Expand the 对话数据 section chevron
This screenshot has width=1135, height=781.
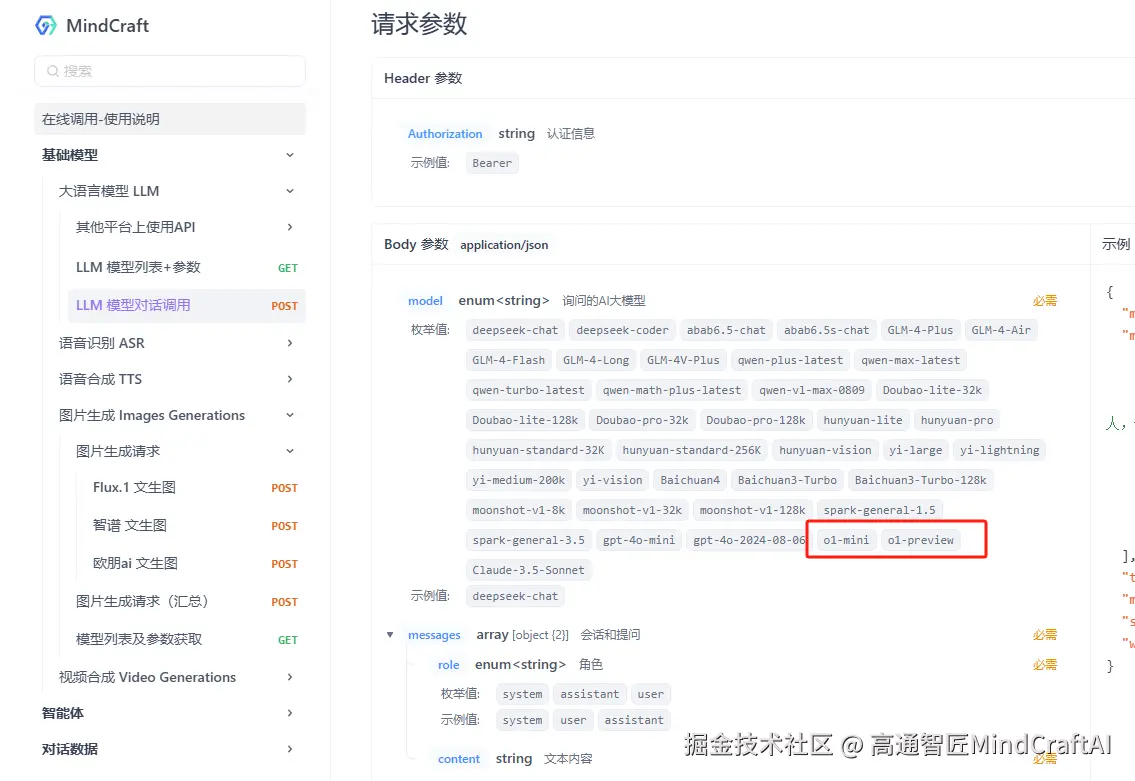[x=290, y=749]
